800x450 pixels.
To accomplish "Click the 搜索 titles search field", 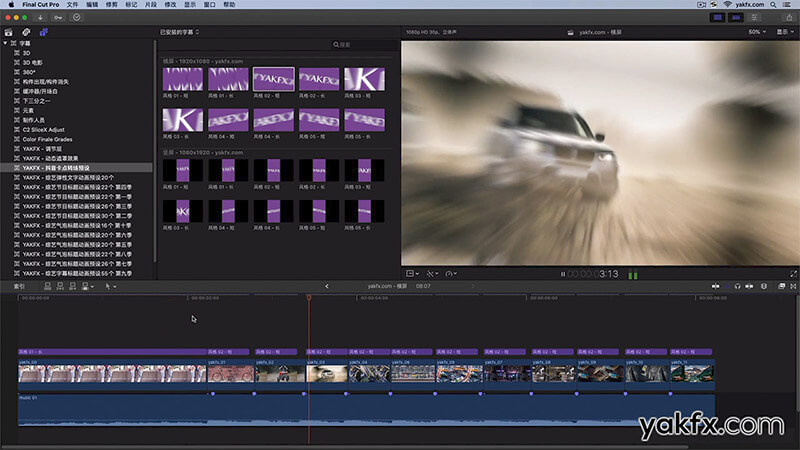I will (x=364, y=45).
